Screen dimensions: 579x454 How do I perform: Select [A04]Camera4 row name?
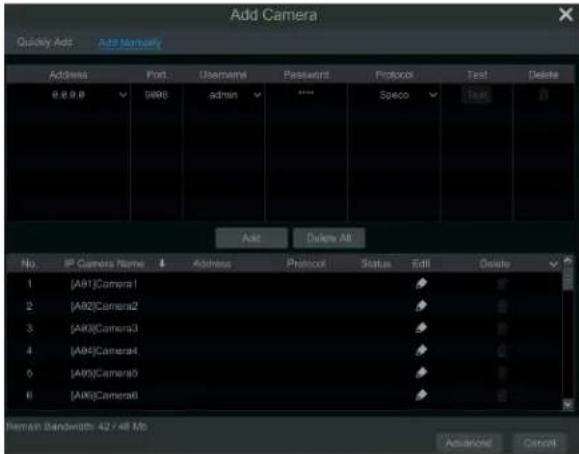point(104,351)
